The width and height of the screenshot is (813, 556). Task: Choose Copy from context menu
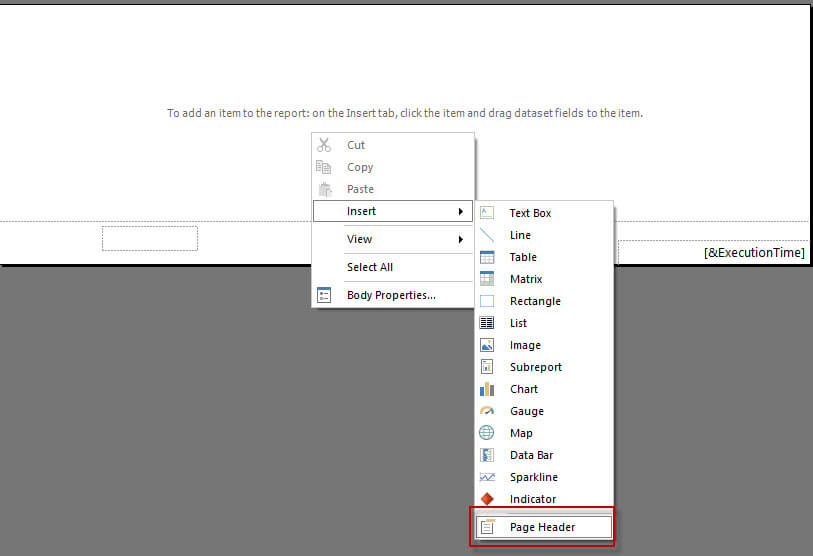coord(393,167)
